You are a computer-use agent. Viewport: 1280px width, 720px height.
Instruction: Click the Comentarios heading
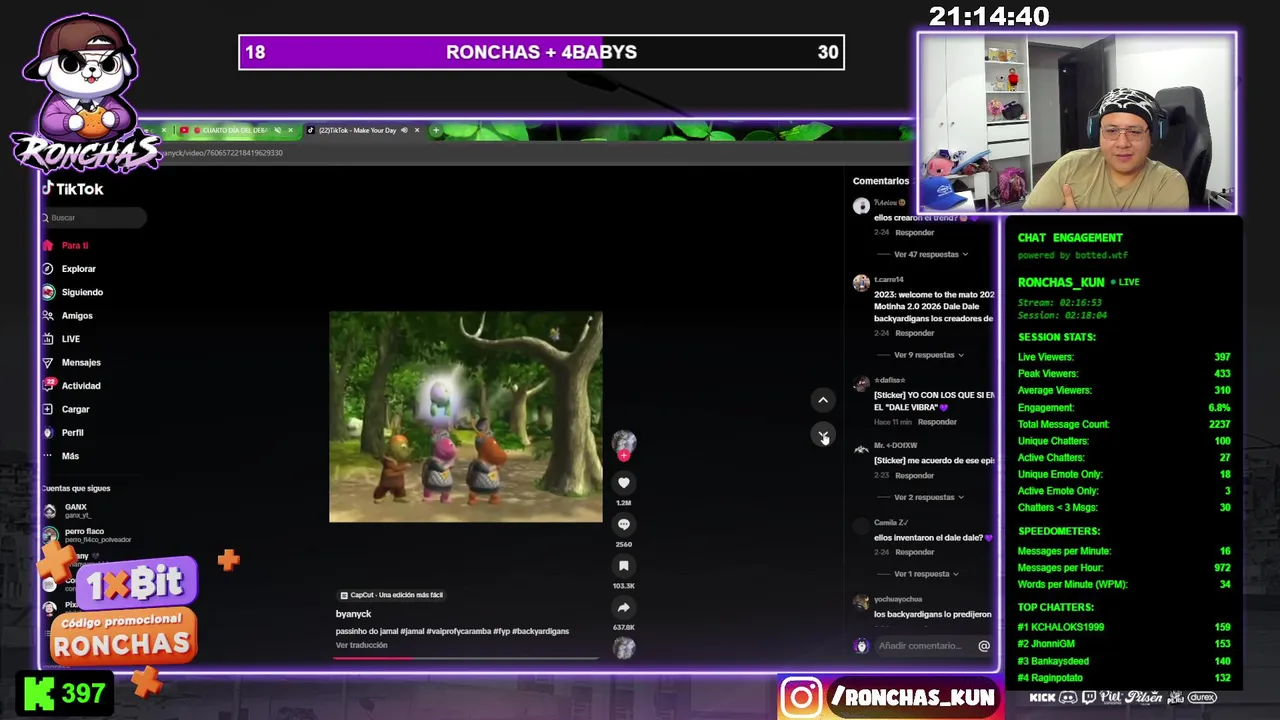pyautogui.click(x=881, y=181)
